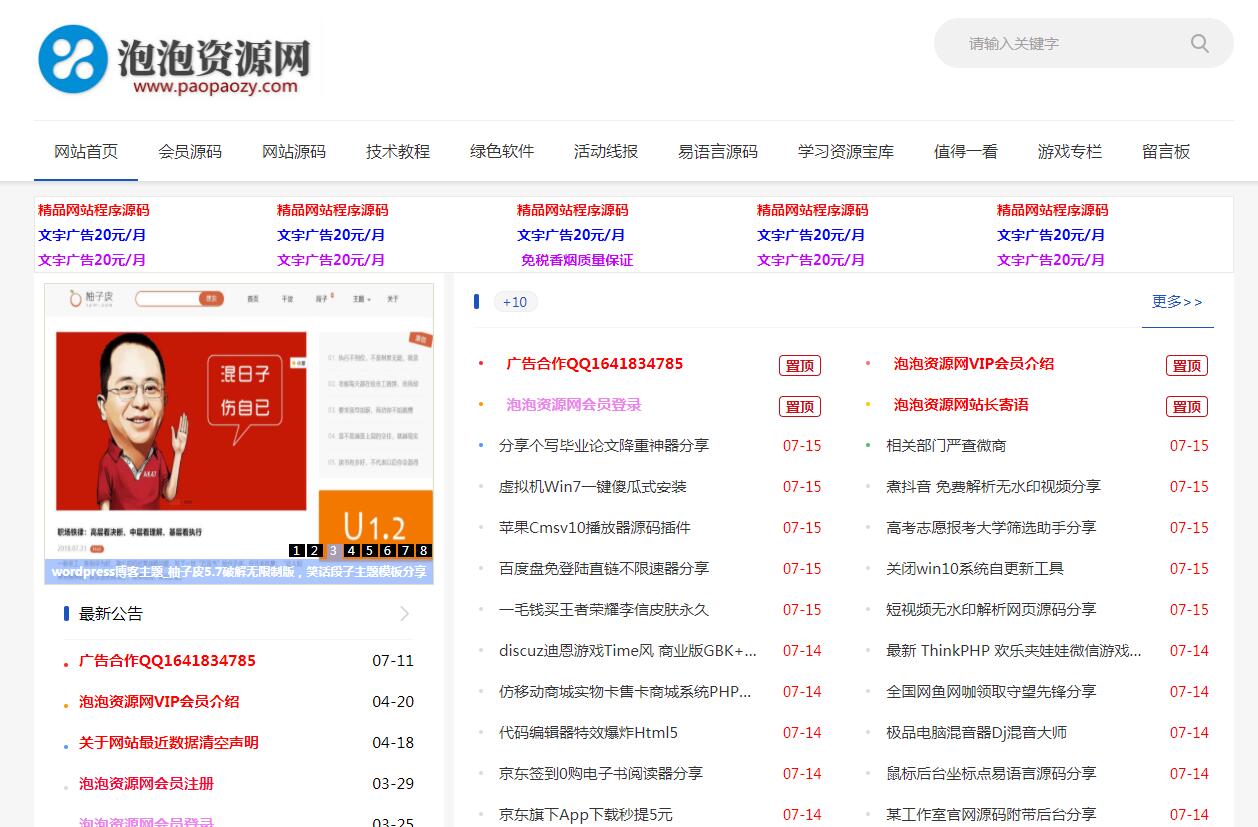Go to 值得一看 section

click(x=966, y=152)
